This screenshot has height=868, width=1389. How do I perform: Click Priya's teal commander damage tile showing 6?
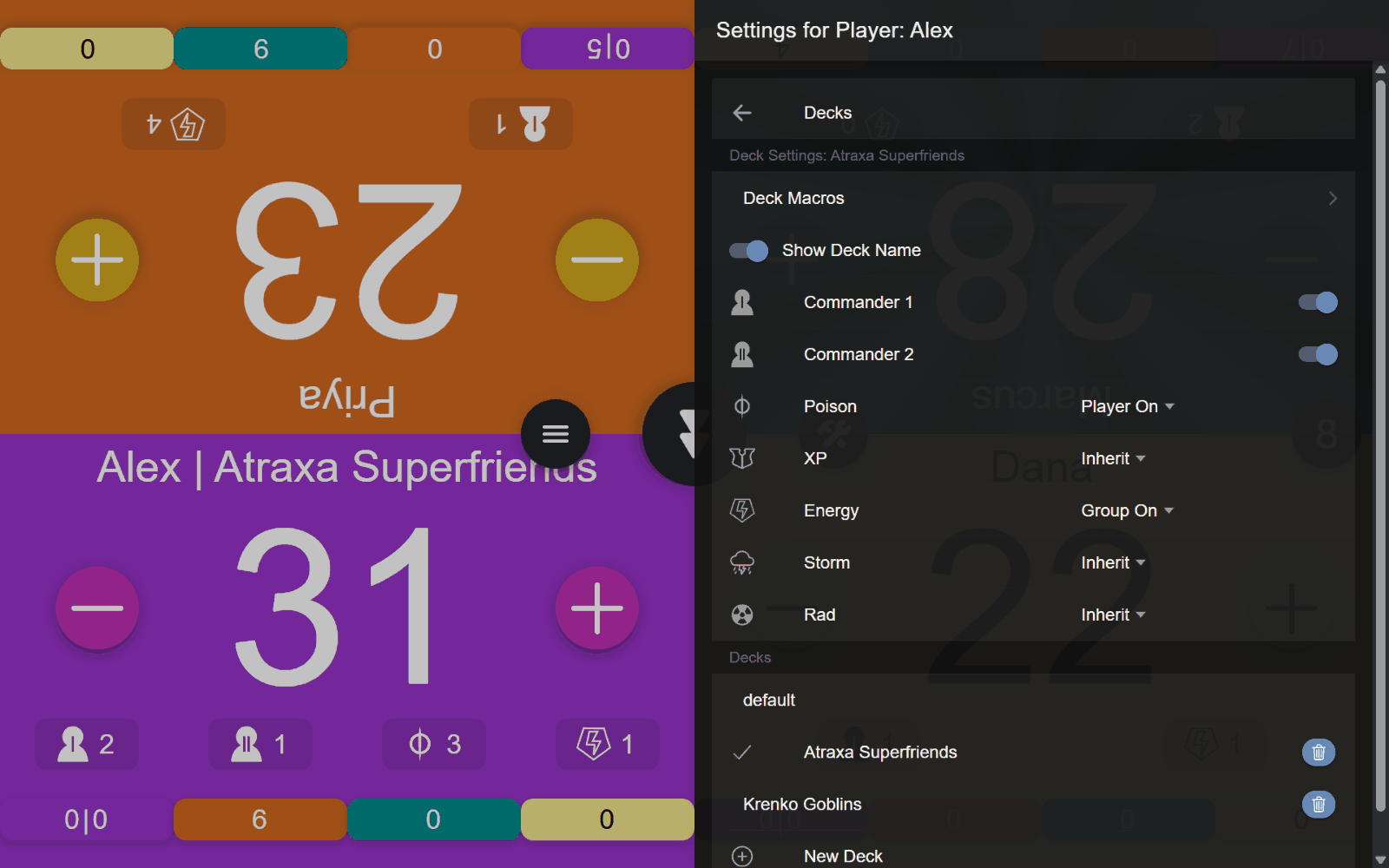pyautogui.click(x=260, y=49)
